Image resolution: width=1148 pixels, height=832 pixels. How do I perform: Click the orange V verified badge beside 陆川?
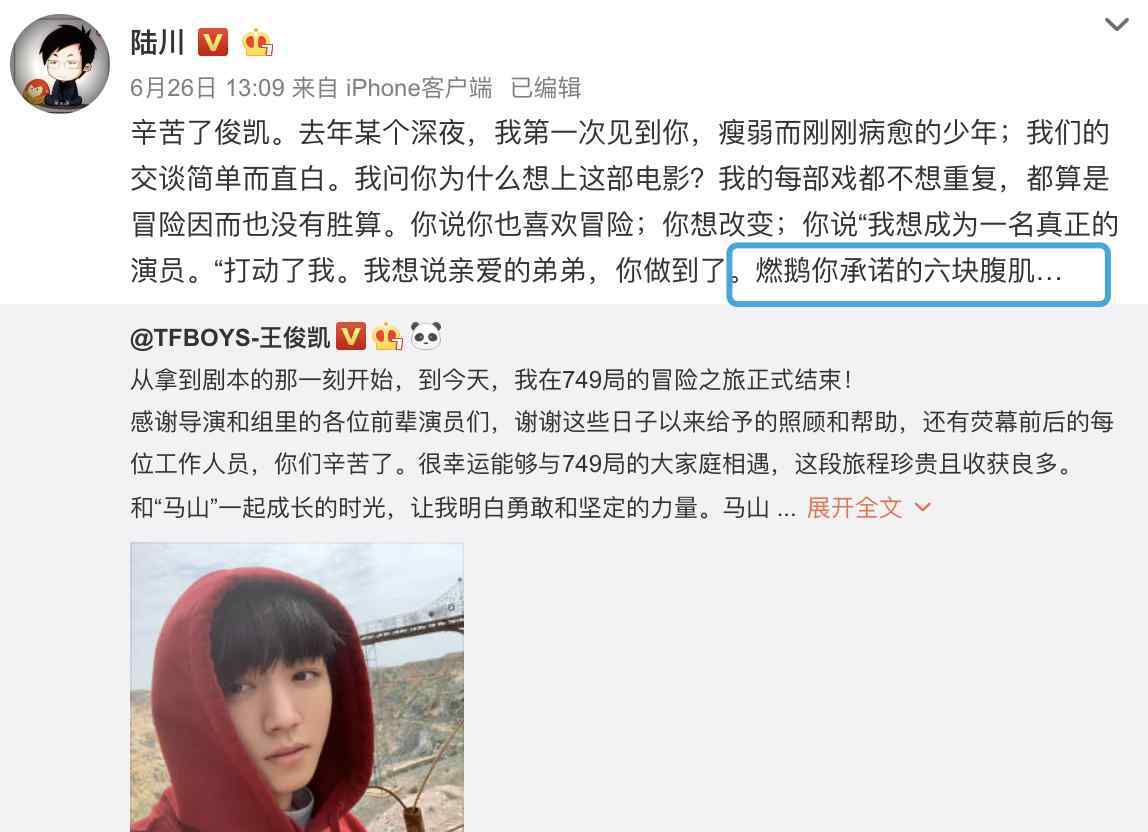[213, 42]
